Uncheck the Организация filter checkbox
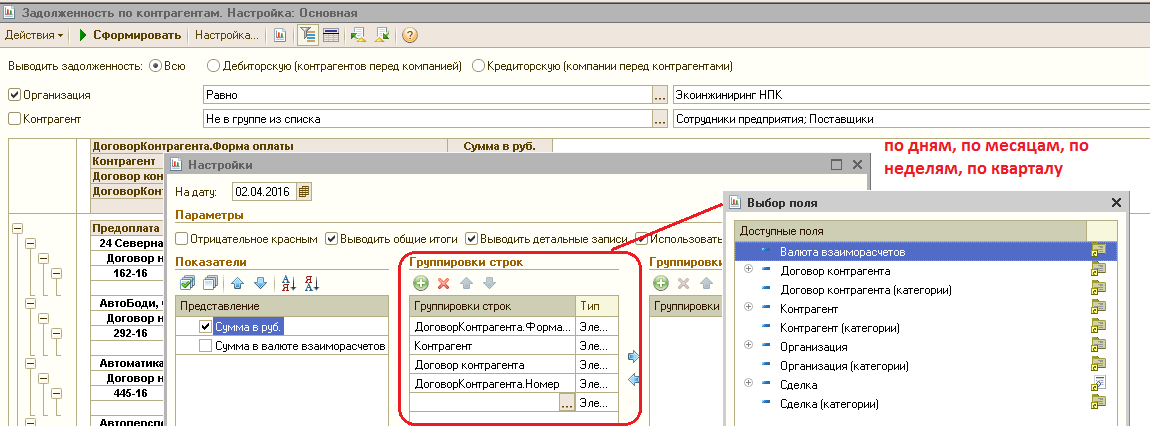Screen dimensions: 1150x426 [x=14, y=95]
